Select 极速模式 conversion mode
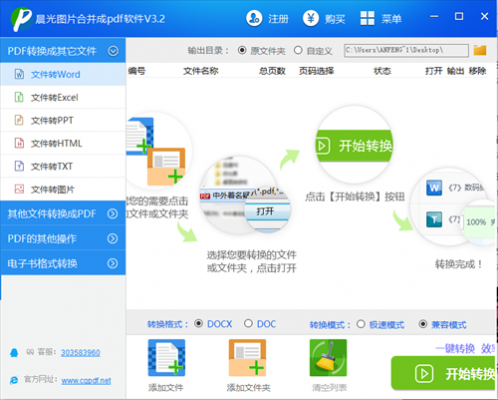The width and height of the screenshot is (498, 400). (x=361, y=324)
